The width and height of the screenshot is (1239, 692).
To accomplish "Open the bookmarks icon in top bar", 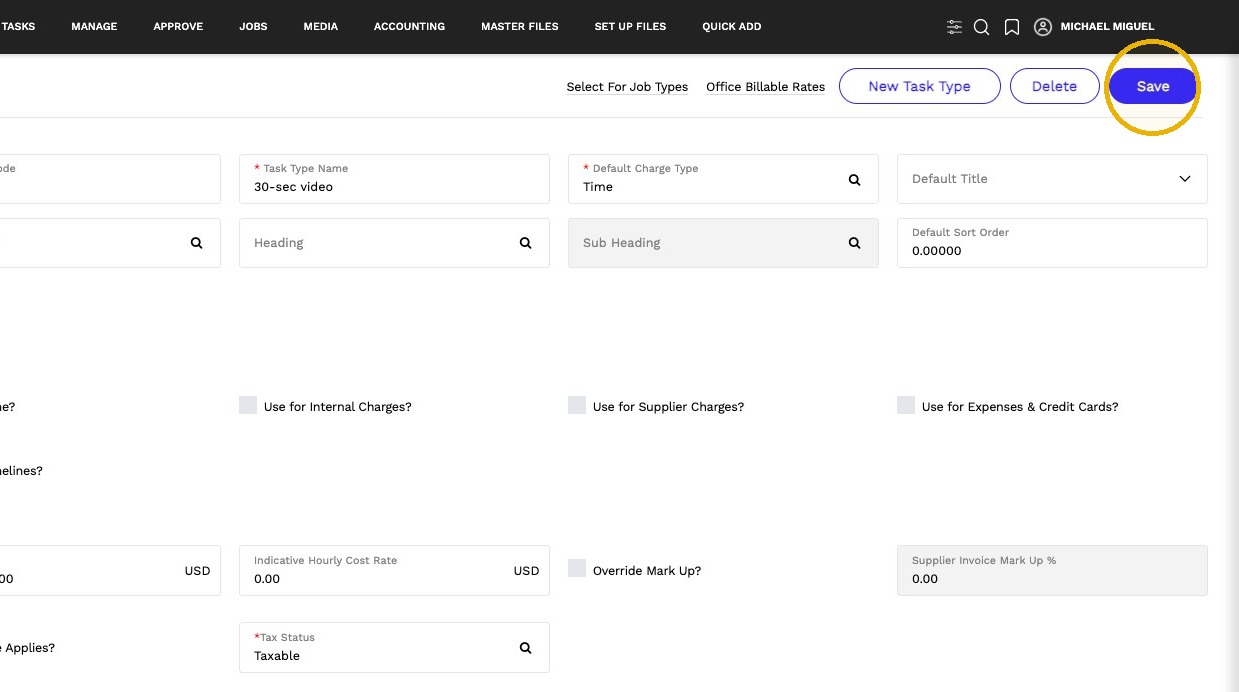I will [1012, 27].
